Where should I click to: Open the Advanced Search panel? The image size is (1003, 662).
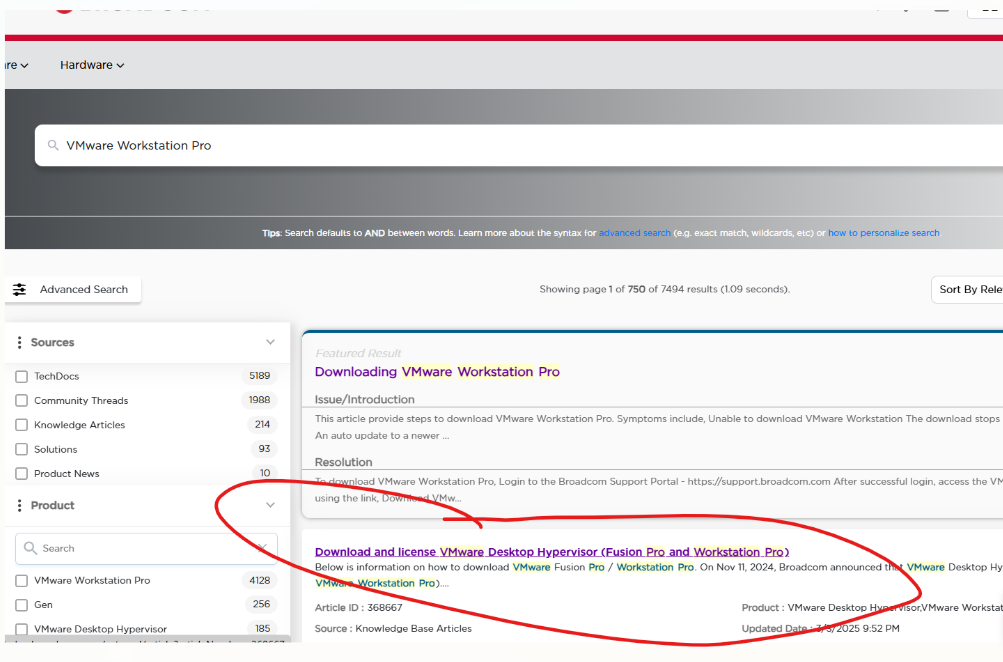(73, 289)
